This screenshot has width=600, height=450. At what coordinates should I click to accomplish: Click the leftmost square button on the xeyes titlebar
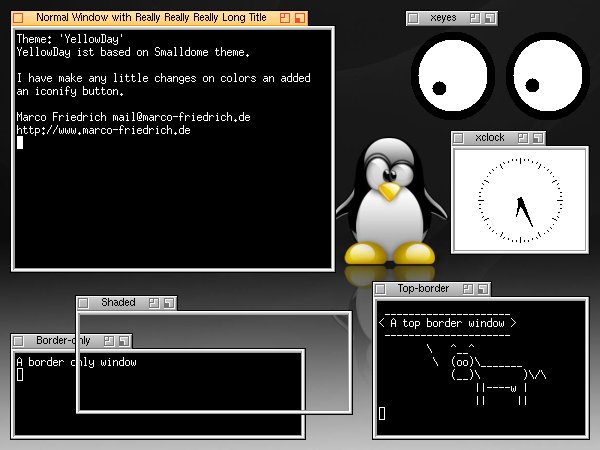click(413, 18)
